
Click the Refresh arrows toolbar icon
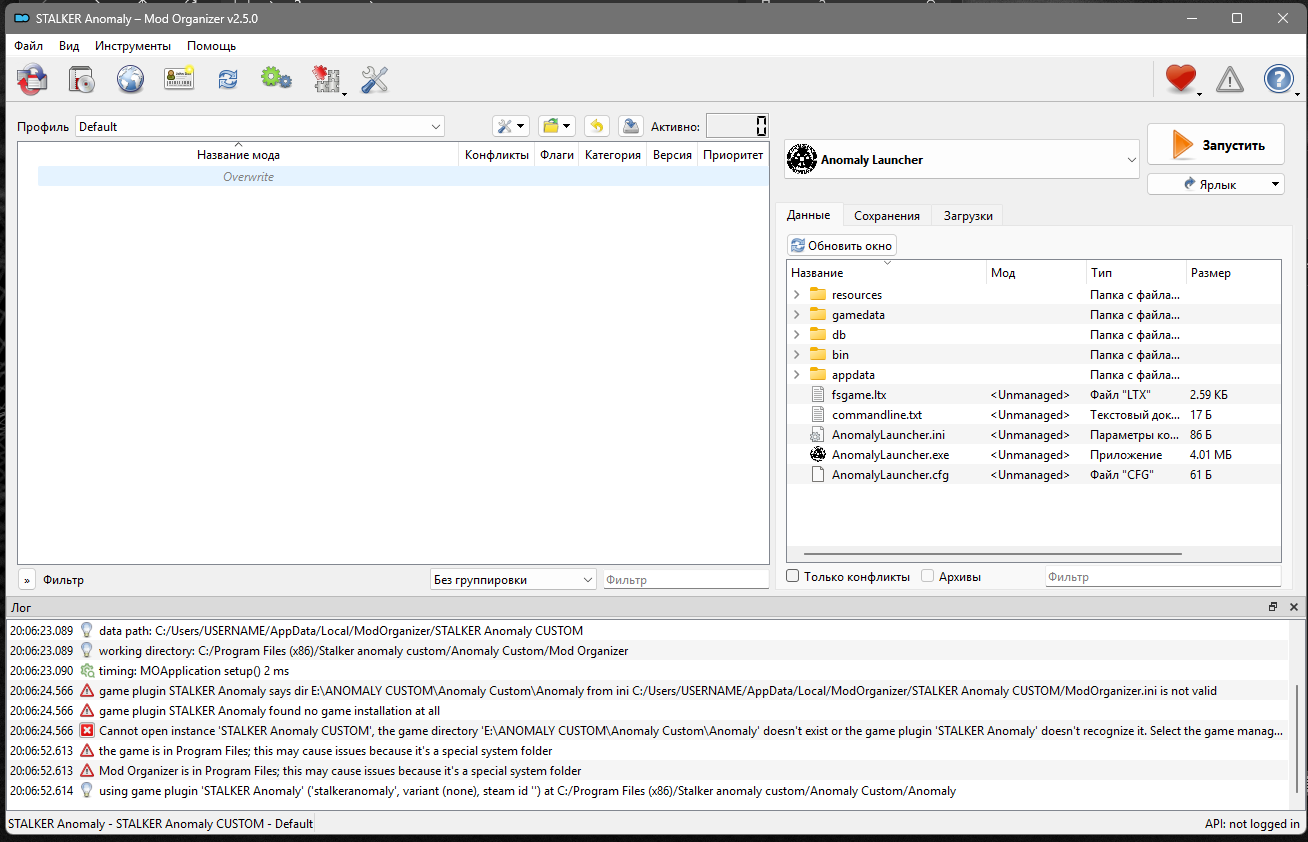[x=228, y=79]
